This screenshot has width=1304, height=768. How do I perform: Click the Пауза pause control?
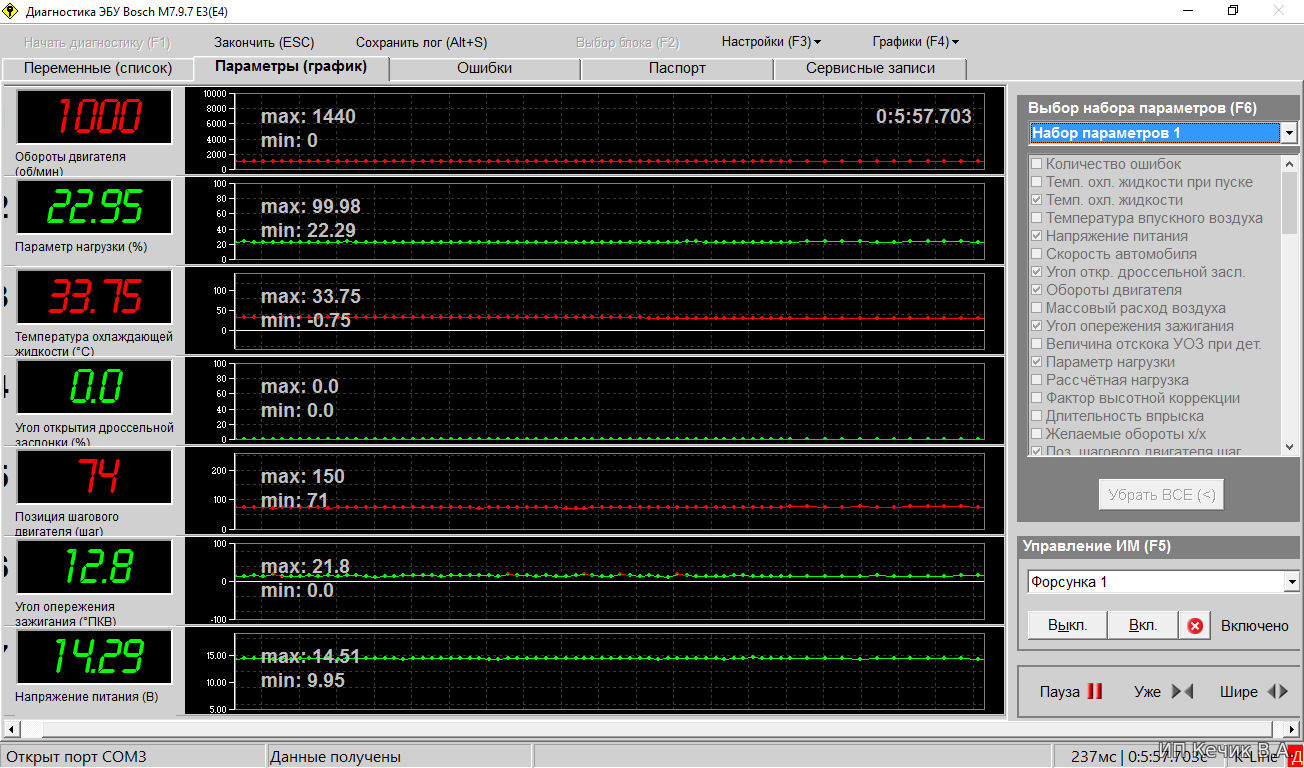coord(1071,691)
